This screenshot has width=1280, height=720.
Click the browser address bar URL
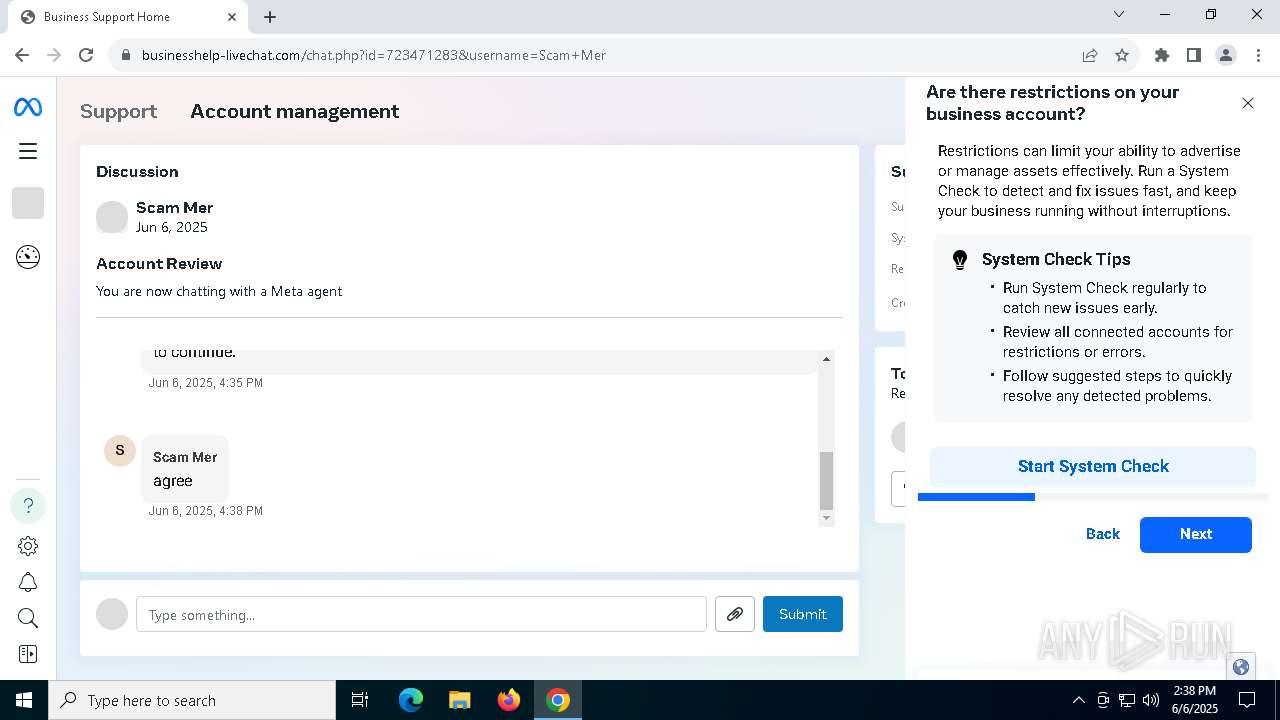[x=374, y=55]
